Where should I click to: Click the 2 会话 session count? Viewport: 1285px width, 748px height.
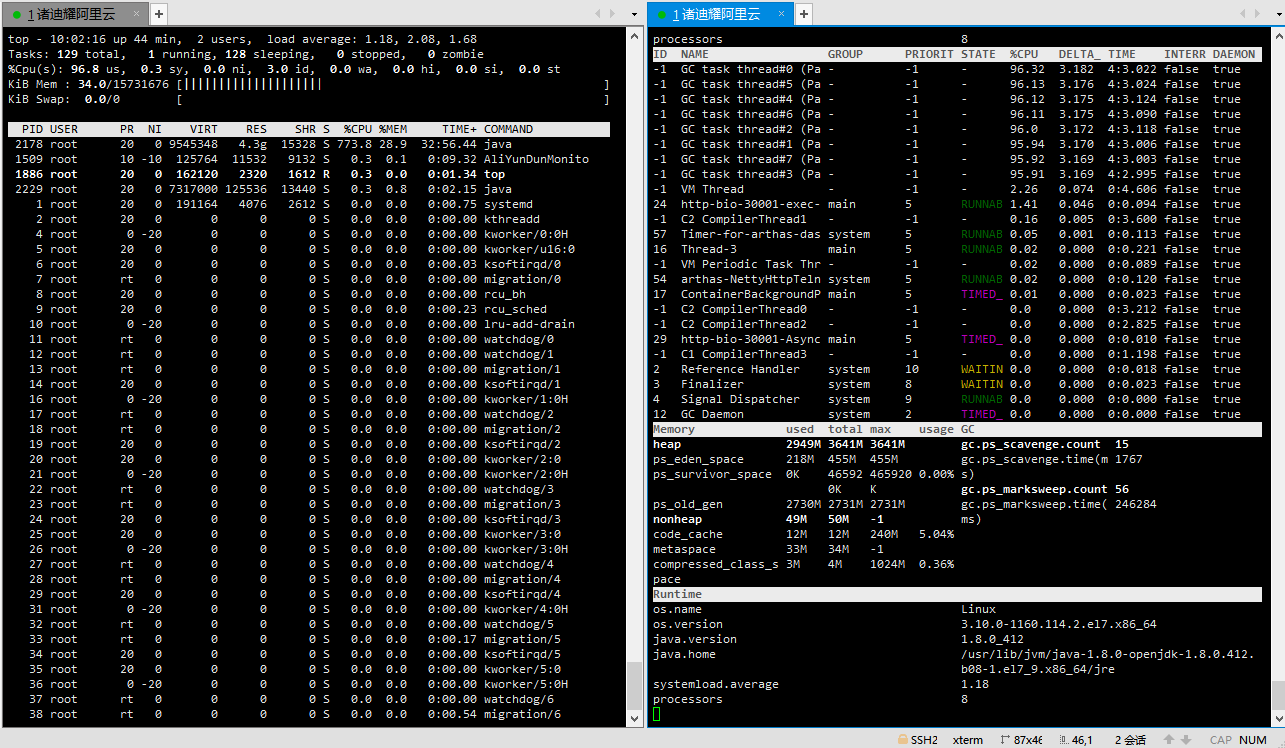[x=1130, y=740]
